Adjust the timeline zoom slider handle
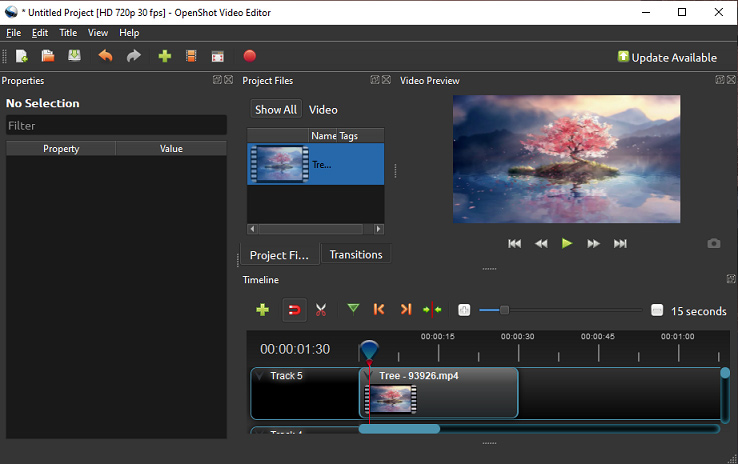 pos(504,310)
